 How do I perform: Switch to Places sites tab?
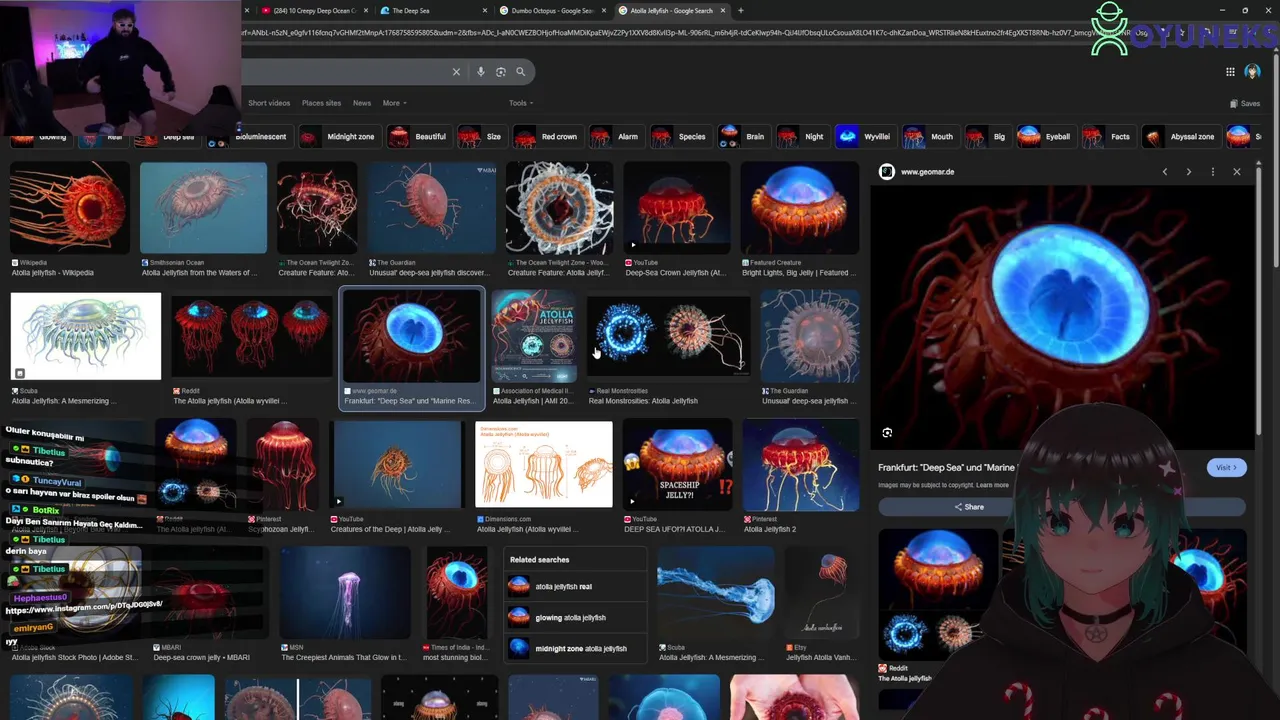(x=321, y=103)
